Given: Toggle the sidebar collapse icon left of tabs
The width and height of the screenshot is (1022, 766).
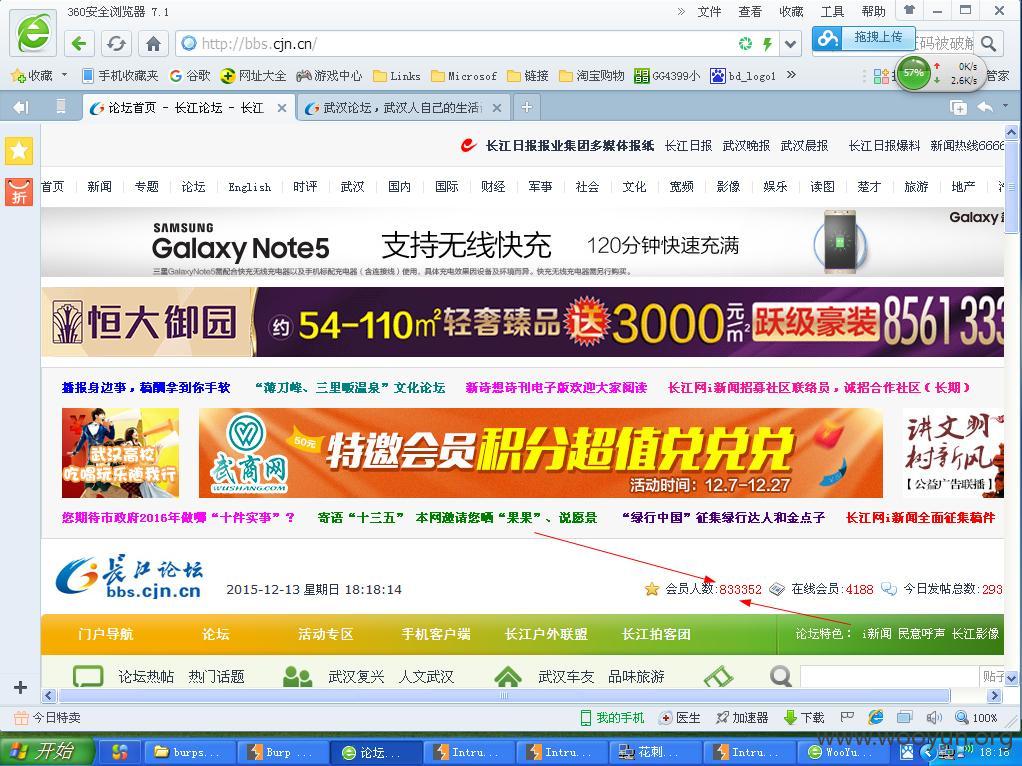Looking at the screenshot, I should pos(21,107).
